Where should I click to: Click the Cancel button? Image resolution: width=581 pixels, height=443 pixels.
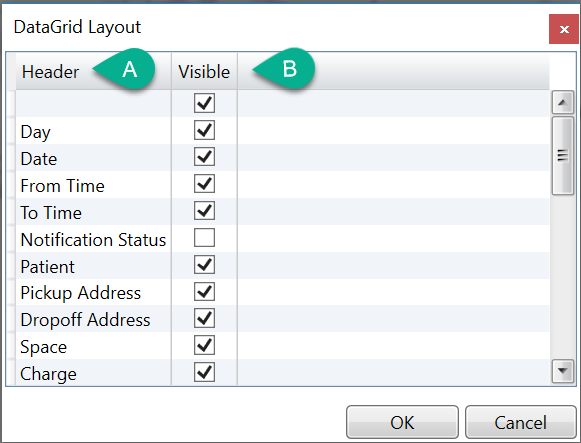[x=521, y=422]
